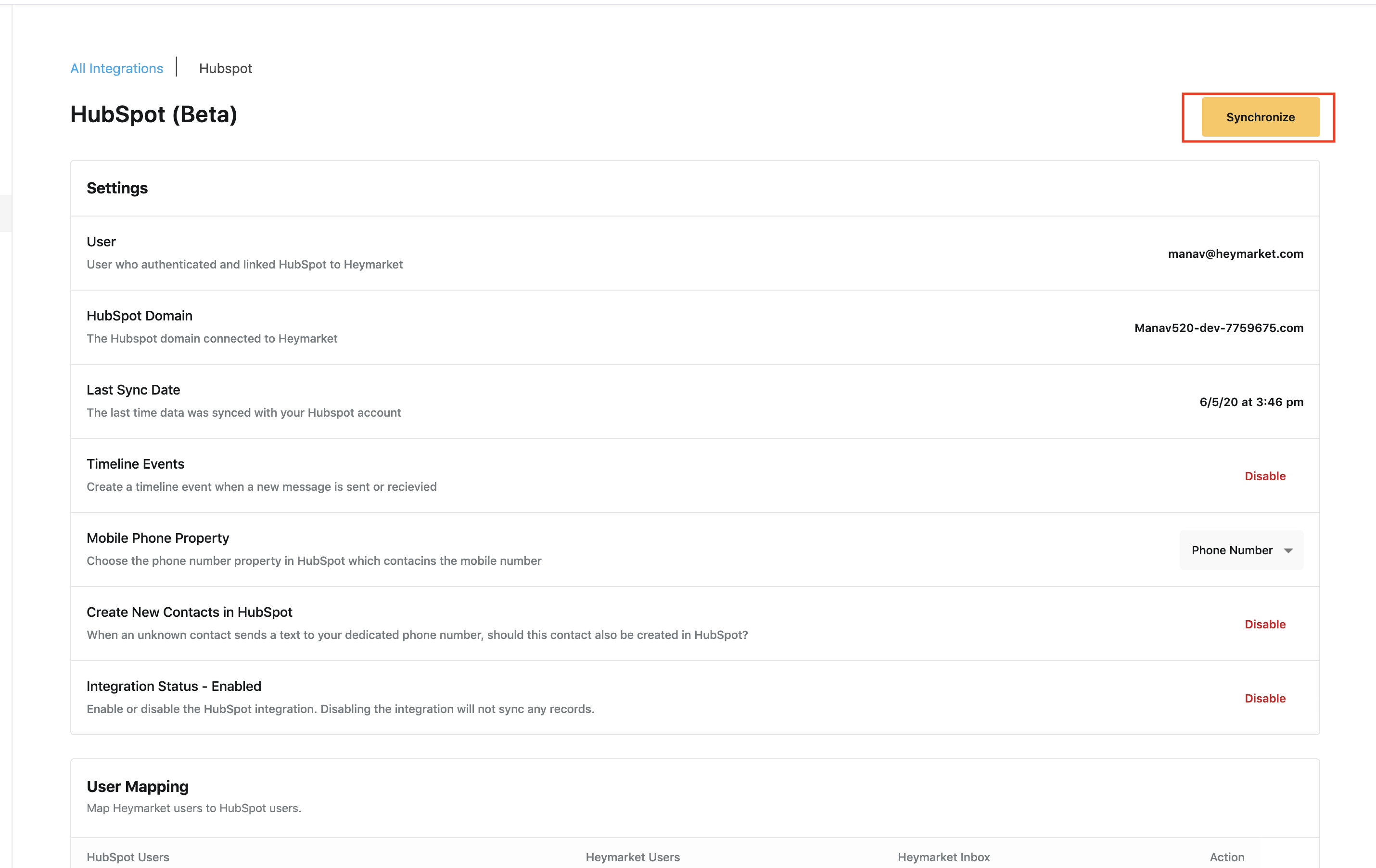Click the User setting label
The image size is (1376, 868).
[101, 242]
